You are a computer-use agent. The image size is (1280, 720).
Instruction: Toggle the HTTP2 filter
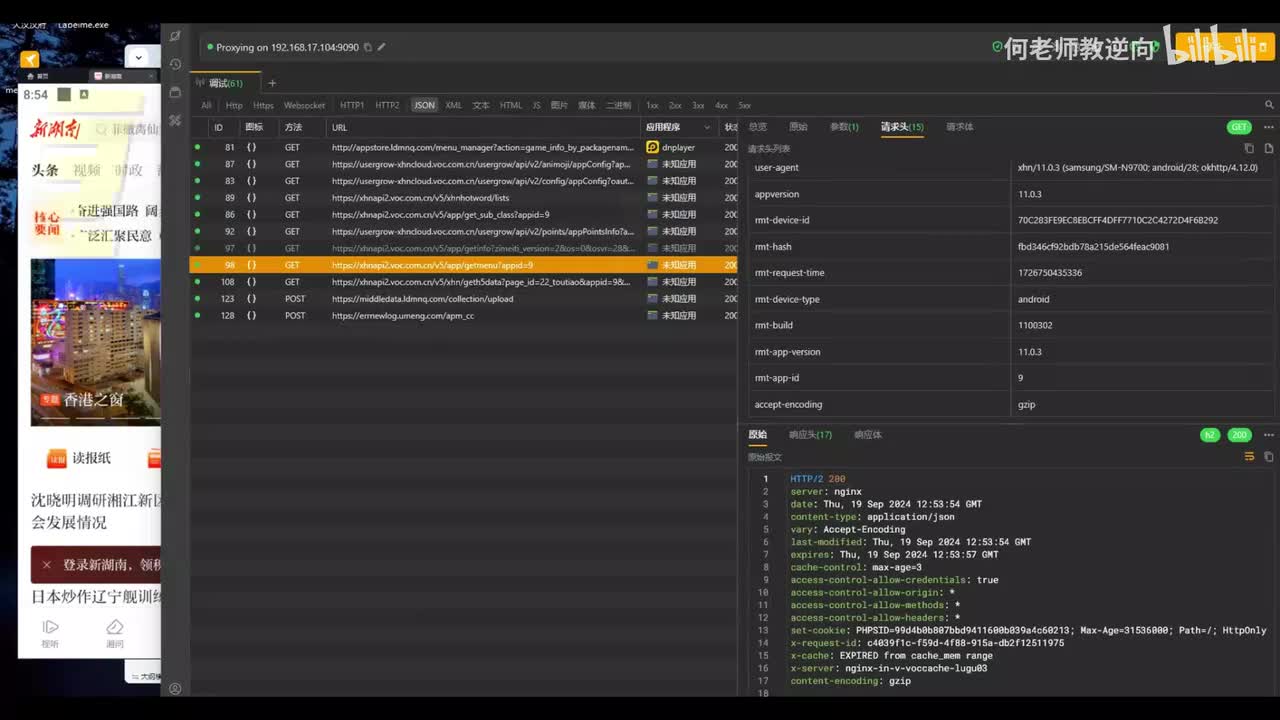(x=387, y=105)
